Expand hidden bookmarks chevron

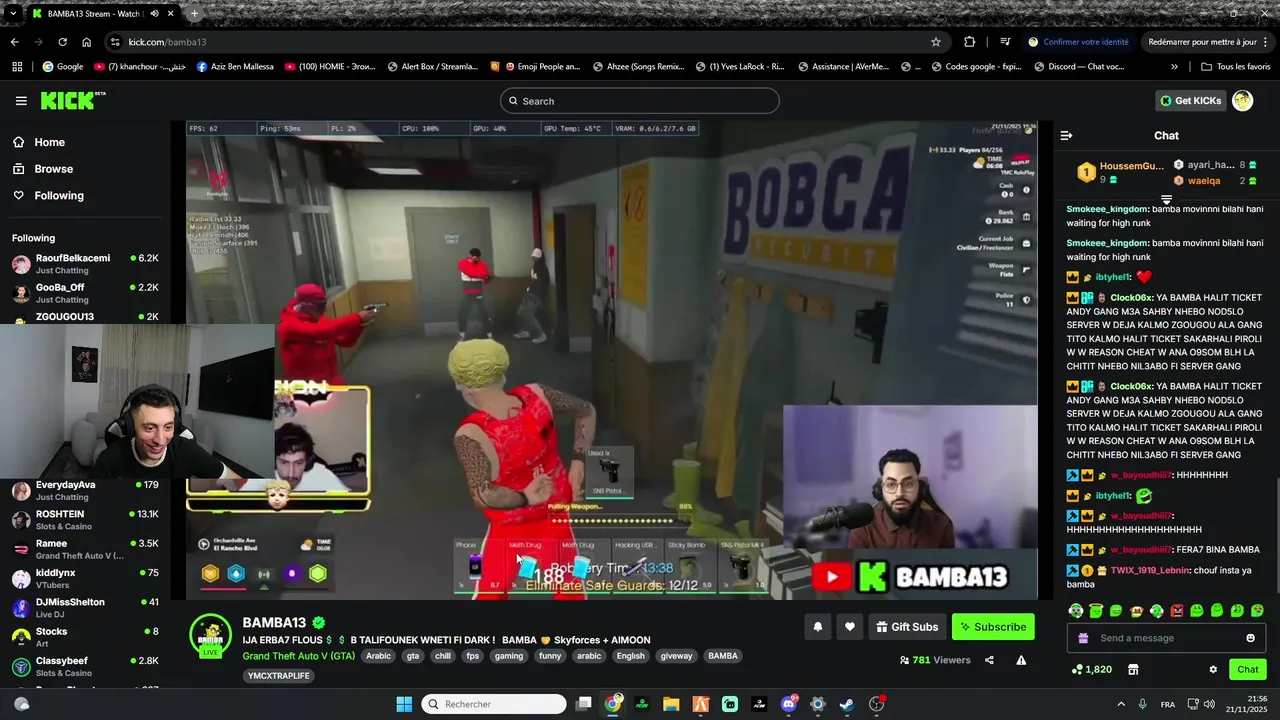click(1174, 67)
